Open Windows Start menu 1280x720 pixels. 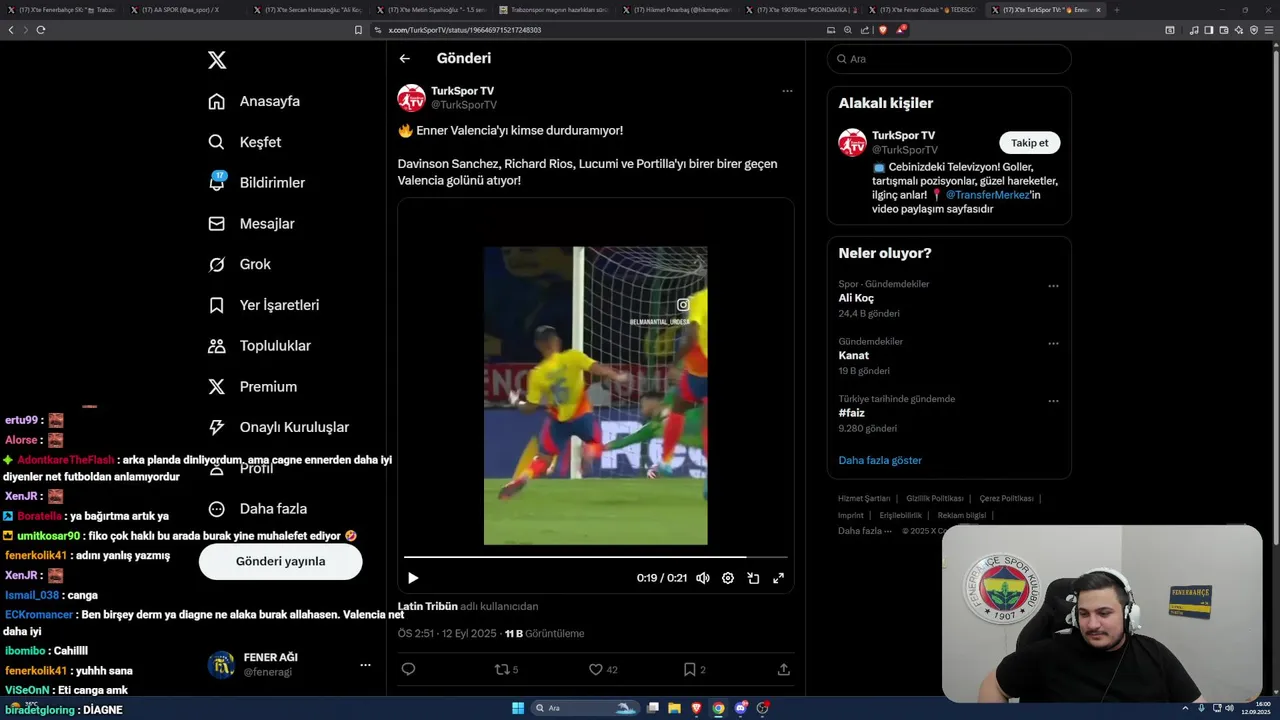[x=518, y=708]
